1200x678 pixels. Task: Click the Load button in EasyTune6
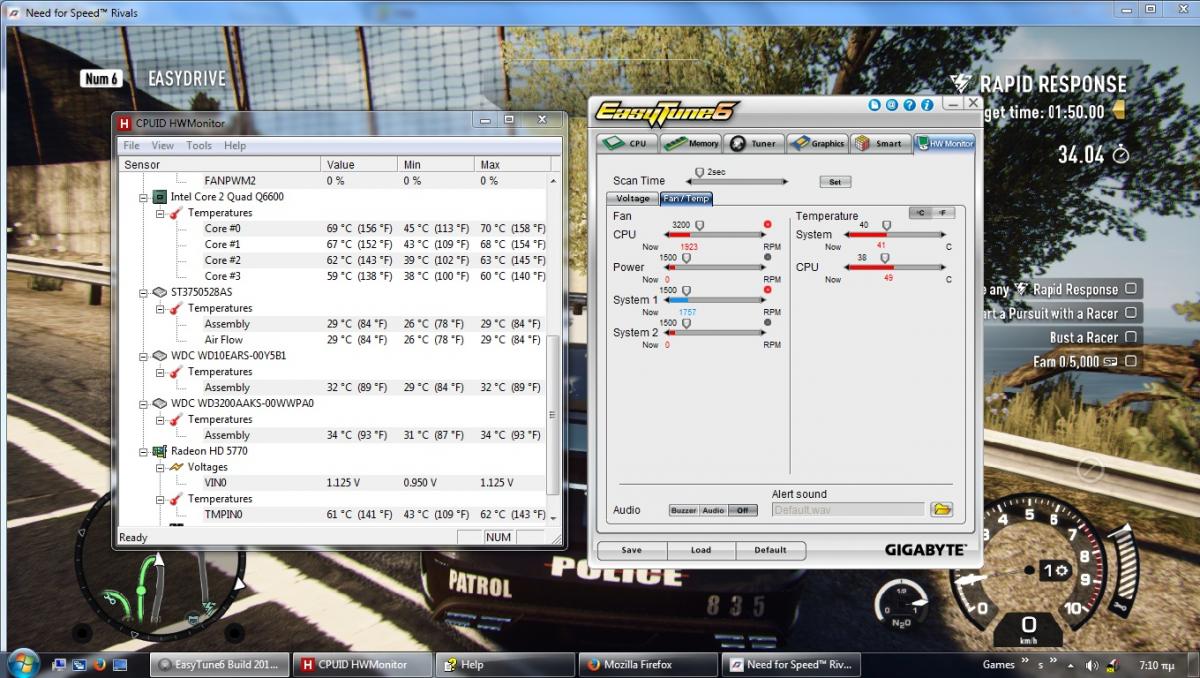click(701, 550)
